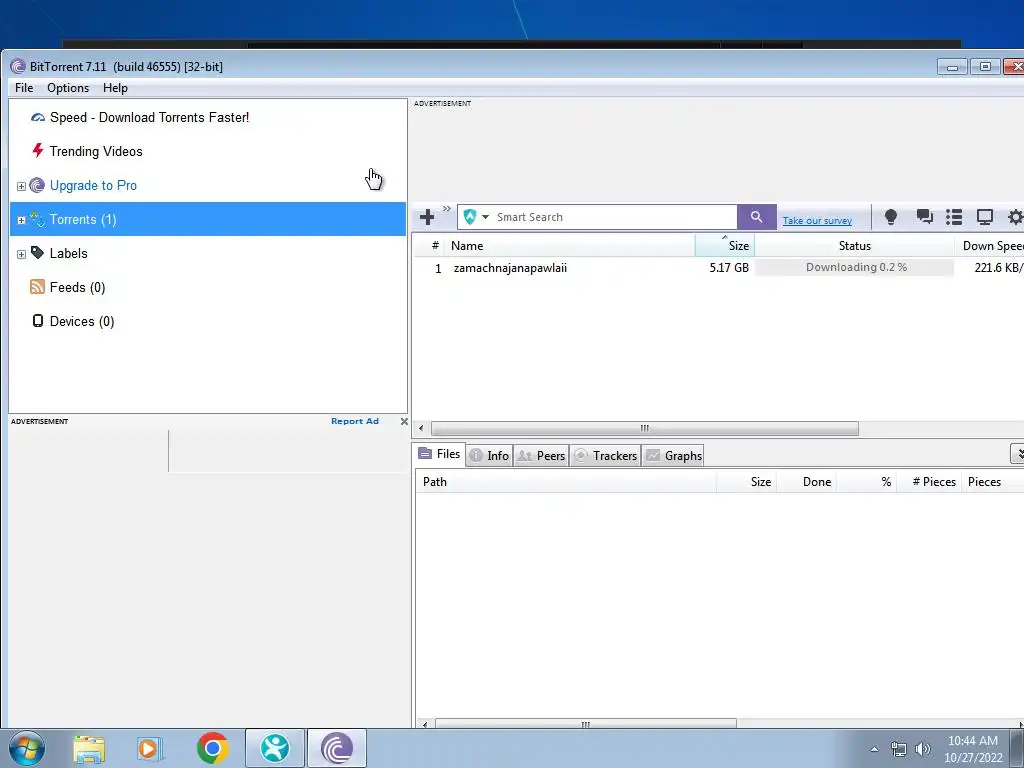Click torrent list scroll left arrow
The width and height of the screenshot is (1024, 768).
click(x=421, y=428)
